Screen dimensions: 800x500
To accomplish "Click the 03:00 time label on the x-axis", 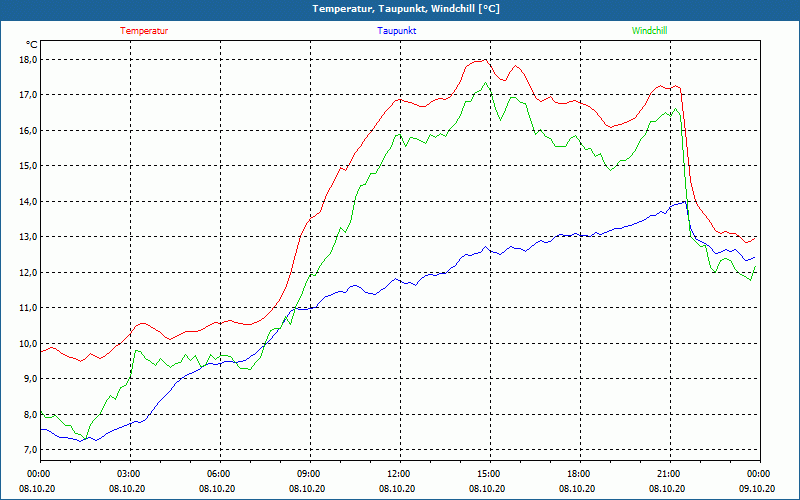I will [130, 473].
